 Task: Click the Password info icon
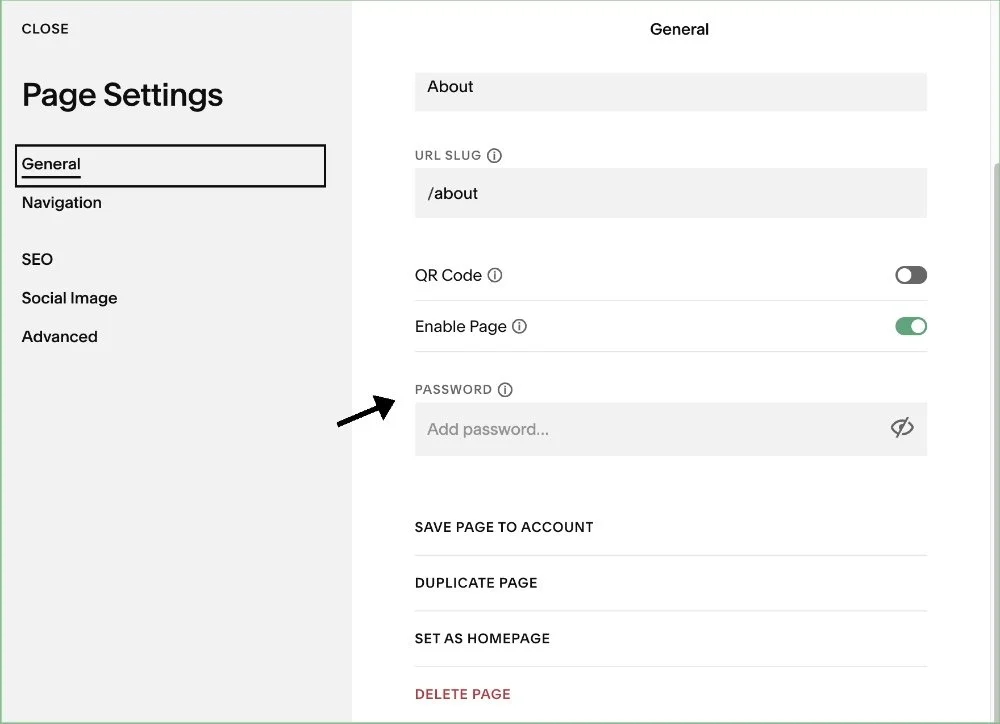tap(505, 390)
